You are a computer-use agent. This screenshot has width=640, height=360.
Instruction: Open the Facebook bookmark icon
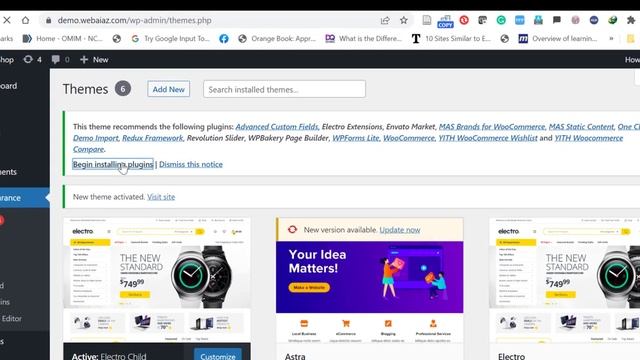[x=224, y=39]
